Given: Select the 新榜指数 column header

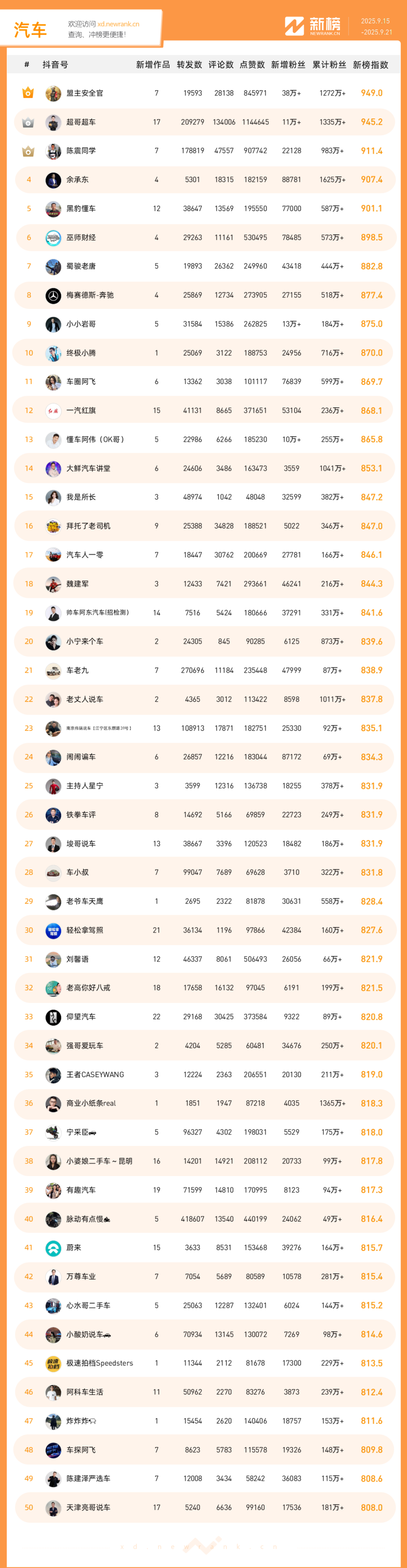Looking at the screenshot, I should [370, 65].
